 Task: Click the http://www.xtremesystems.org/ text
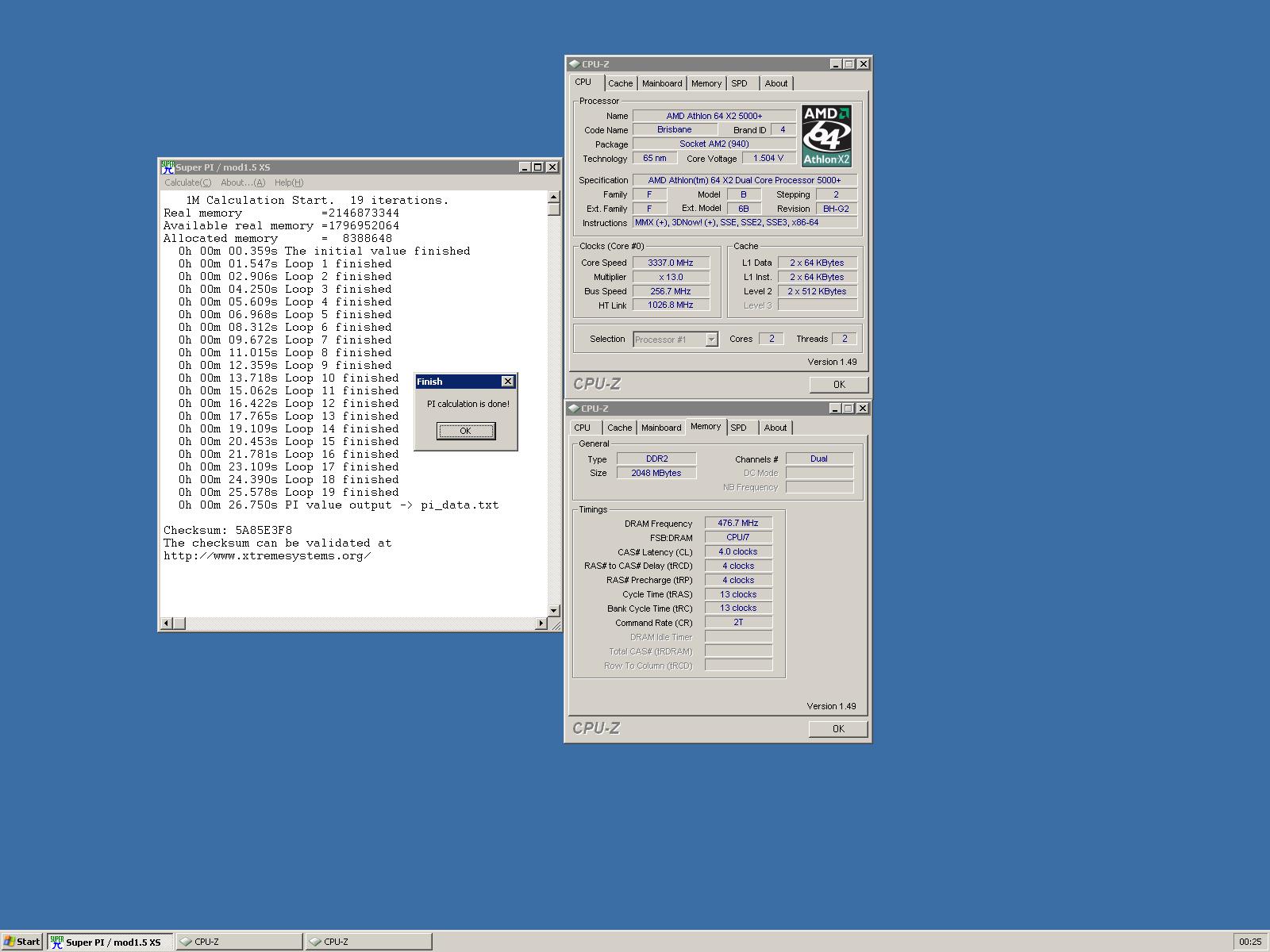coord(267,556)
